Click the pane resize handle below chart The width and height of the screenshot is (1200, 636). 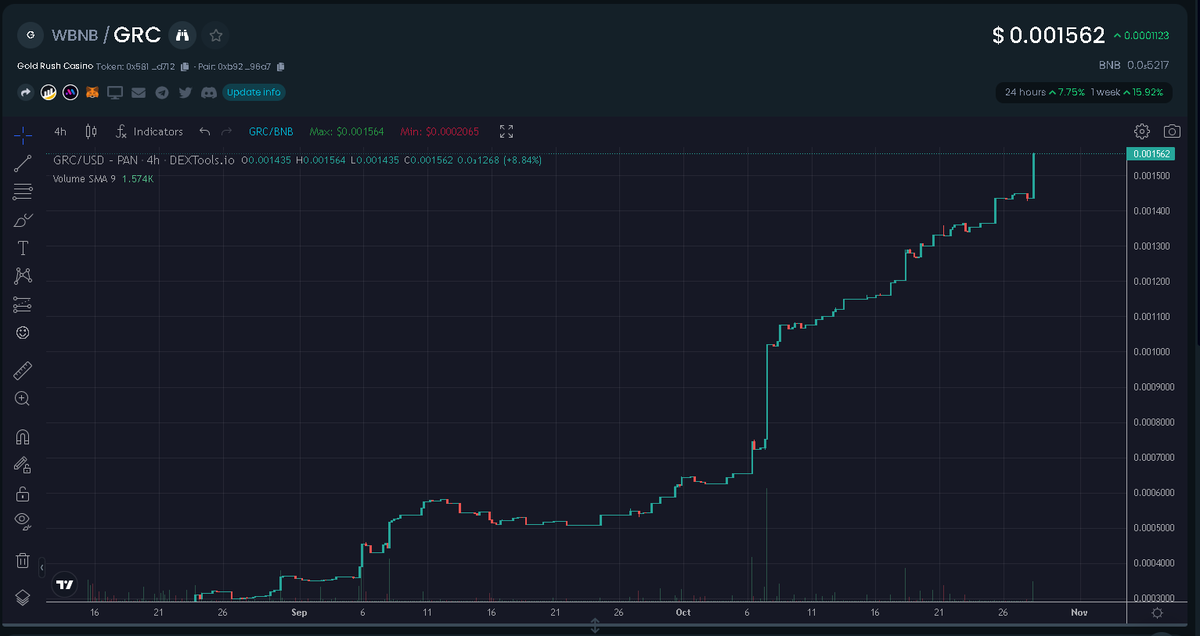pos(595,626)
